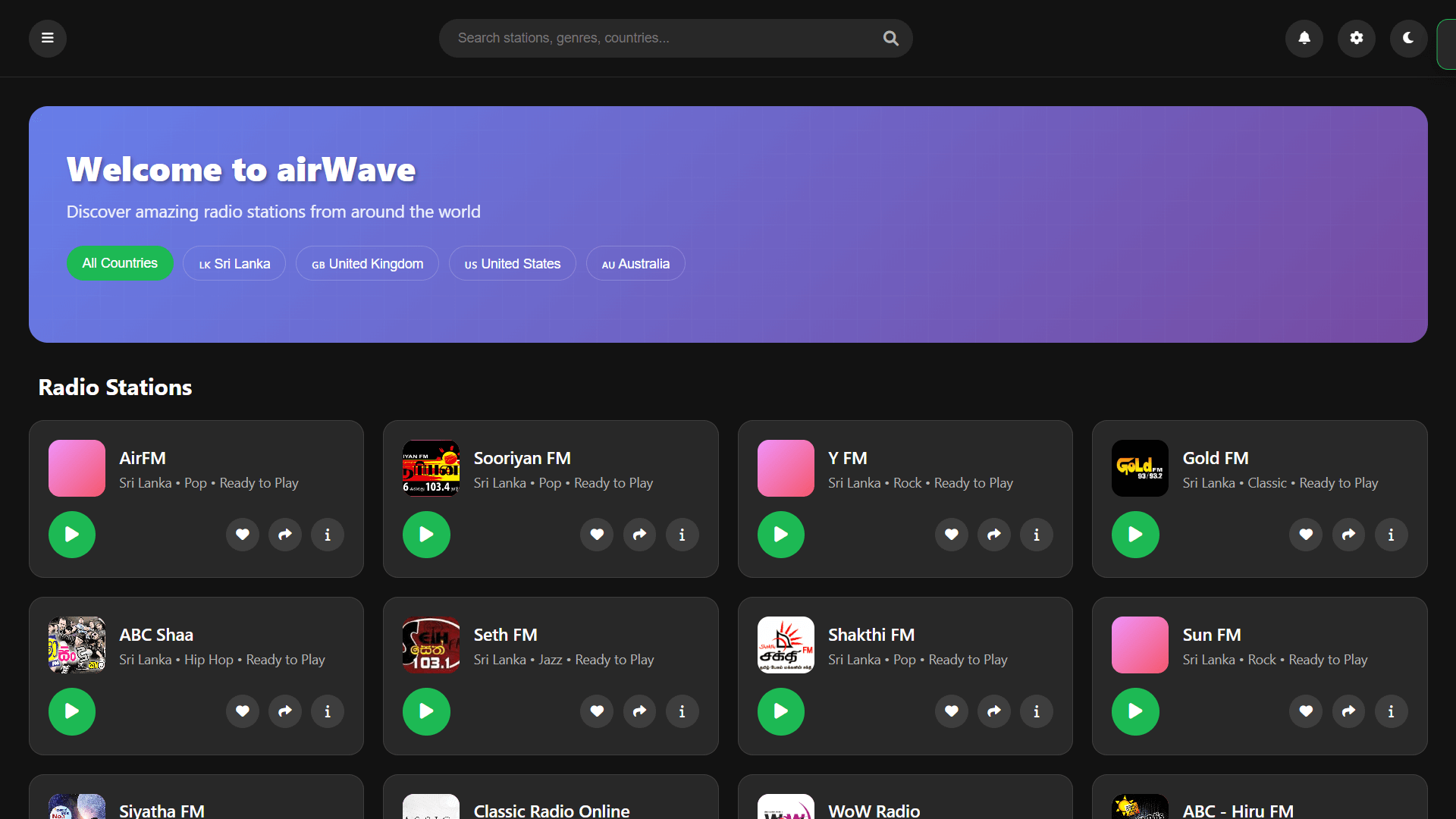Play AirFM station
Viewport: 1456px width, 819px height.
coord(72,535)
